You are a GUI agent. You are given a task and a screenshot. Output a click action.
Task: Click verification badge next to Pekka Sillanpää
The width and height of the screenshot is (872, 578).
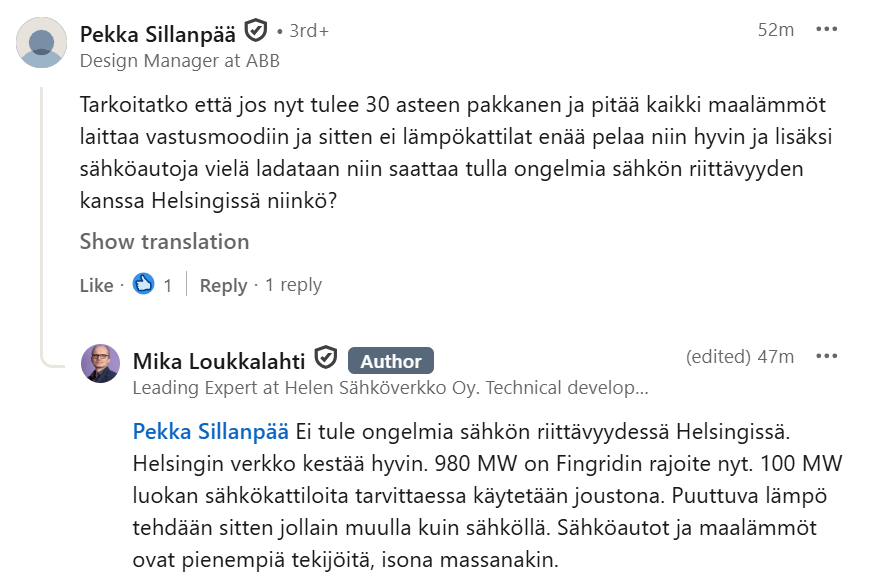256,30
